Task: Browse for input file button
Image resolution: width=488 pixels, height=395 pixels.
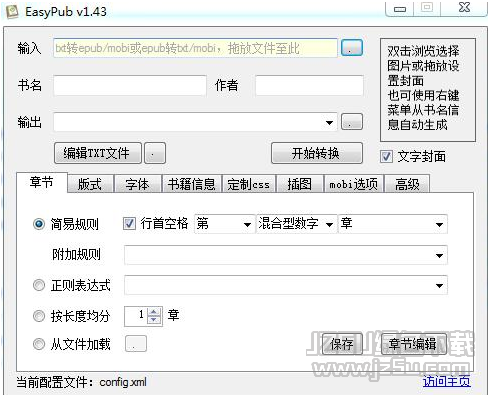Action: coord(352,48)
